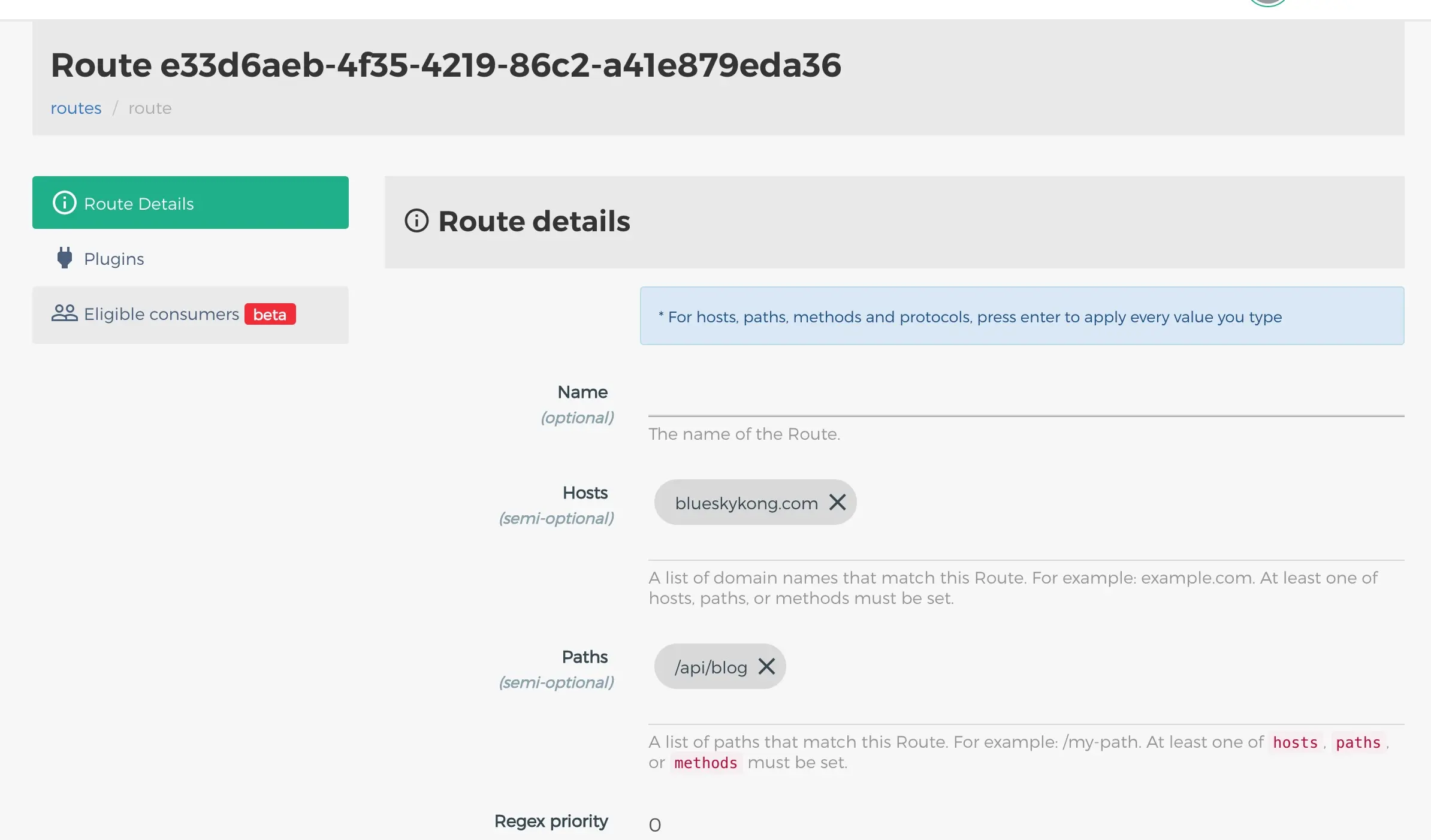Screen dimensions: 1431x840
Task: Click the red 'methods' code tag
Action: 705,763
